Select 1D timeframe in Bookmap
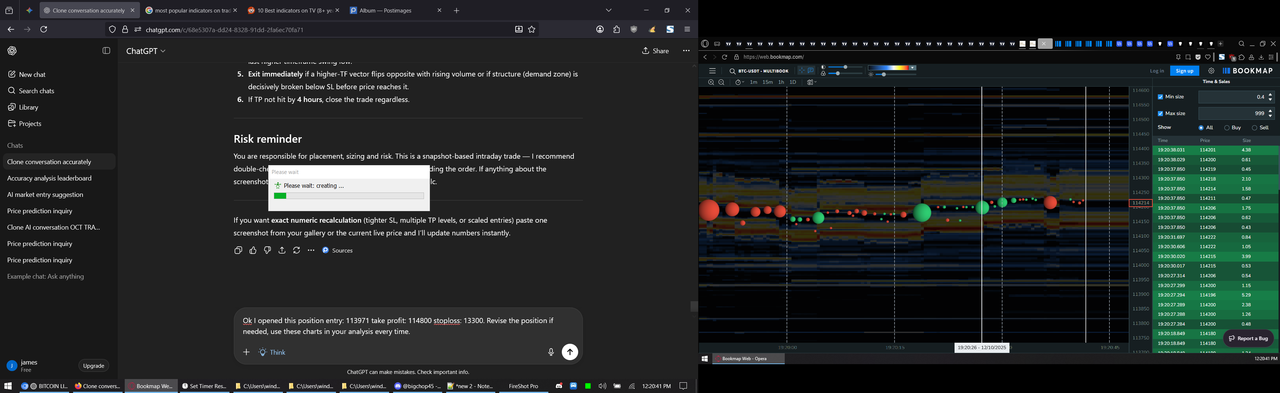This screenshot has height=393, width=1280. pos(793,82)
